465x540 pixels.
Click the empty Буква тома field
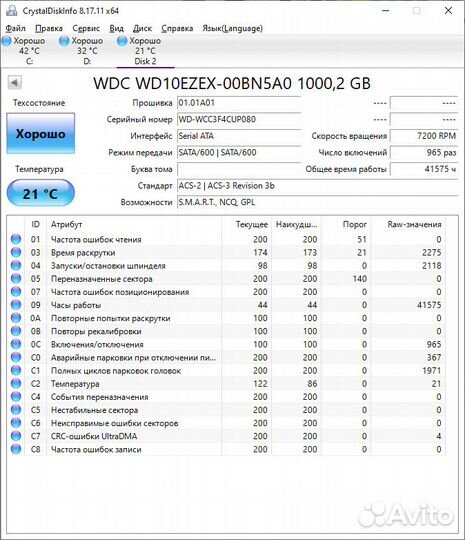(239, 169)
